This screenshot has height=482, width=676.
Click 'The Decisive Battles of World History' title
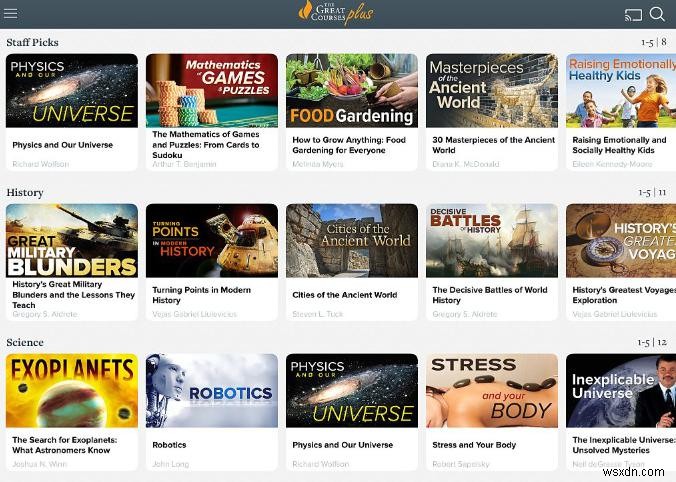[489, 295]
